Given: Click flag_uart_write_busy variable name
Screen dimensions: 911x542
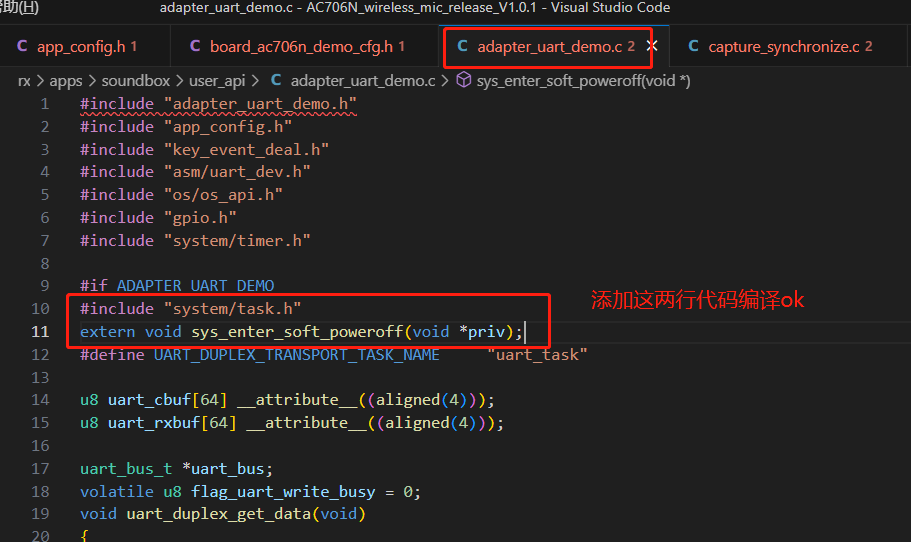Looking at the screenshot, I should 283,492.
